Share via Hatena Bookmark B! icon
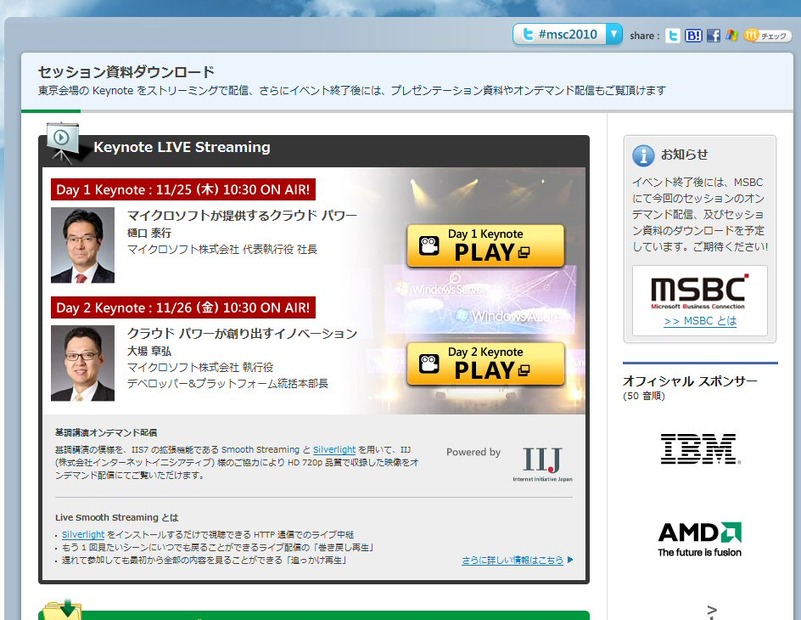Viewport: 801px width, 620px height. click(x=693, y=35)
